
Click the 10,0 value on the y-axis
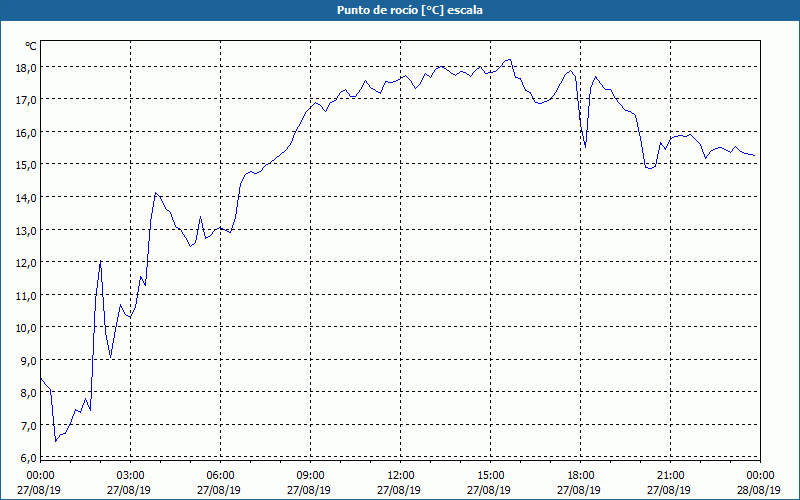[26, 328]
